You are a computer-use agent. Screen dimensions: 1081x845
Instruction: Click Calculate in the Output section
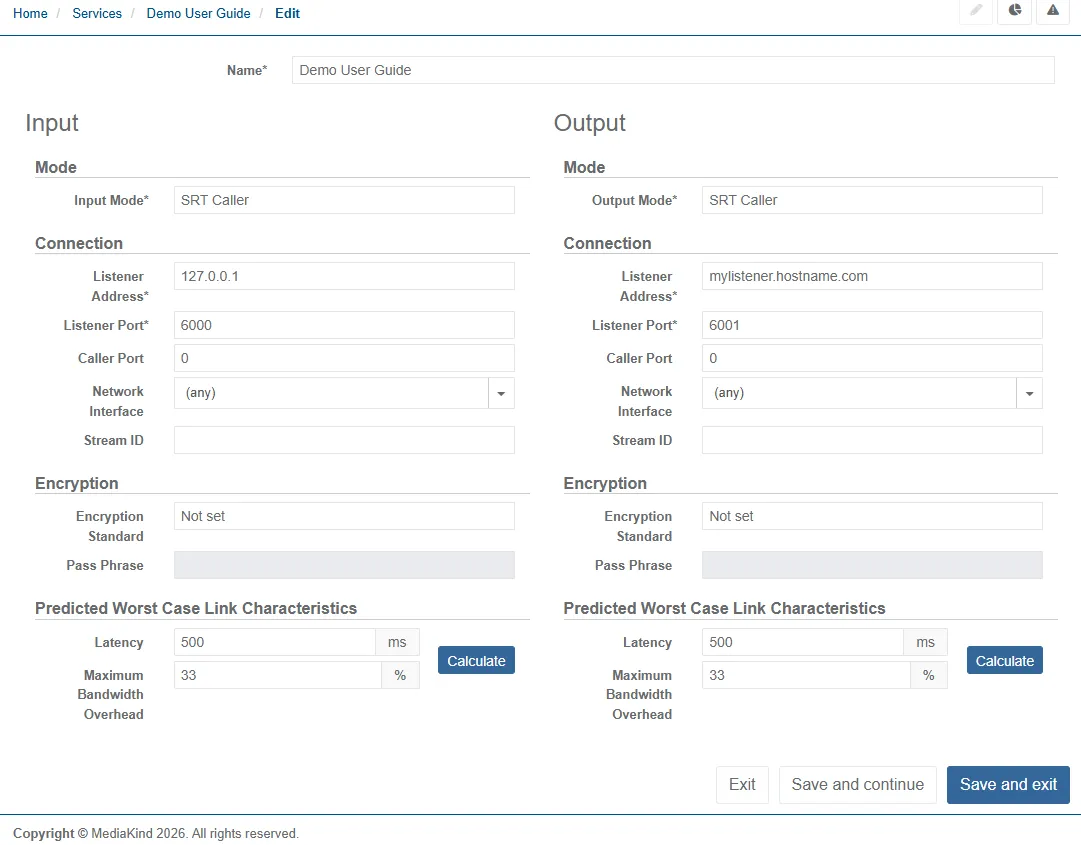click(x=1004, y=660)
